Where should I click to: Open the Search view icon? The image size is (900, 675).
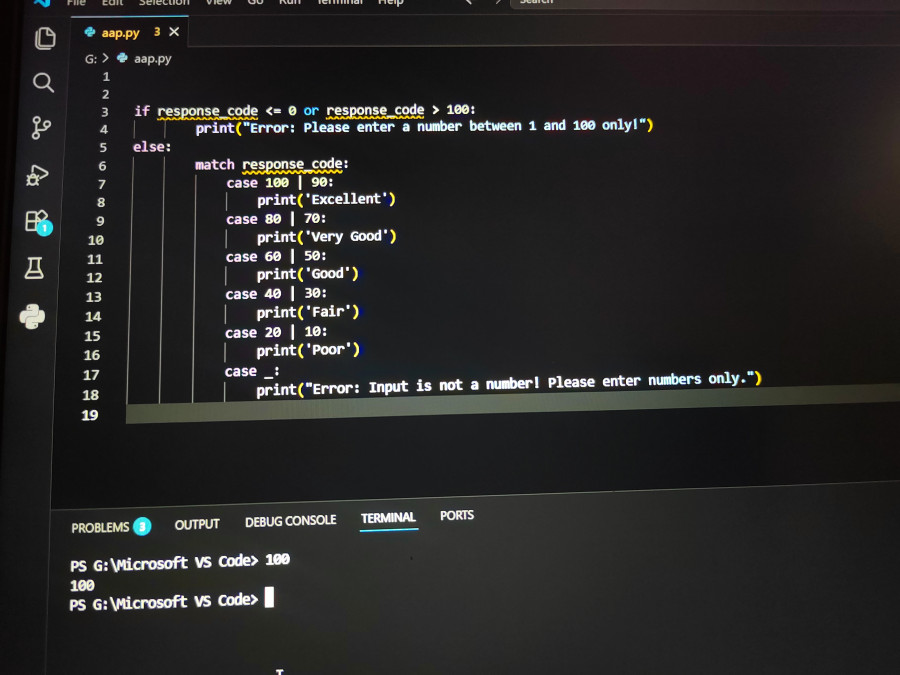(43, 83)
